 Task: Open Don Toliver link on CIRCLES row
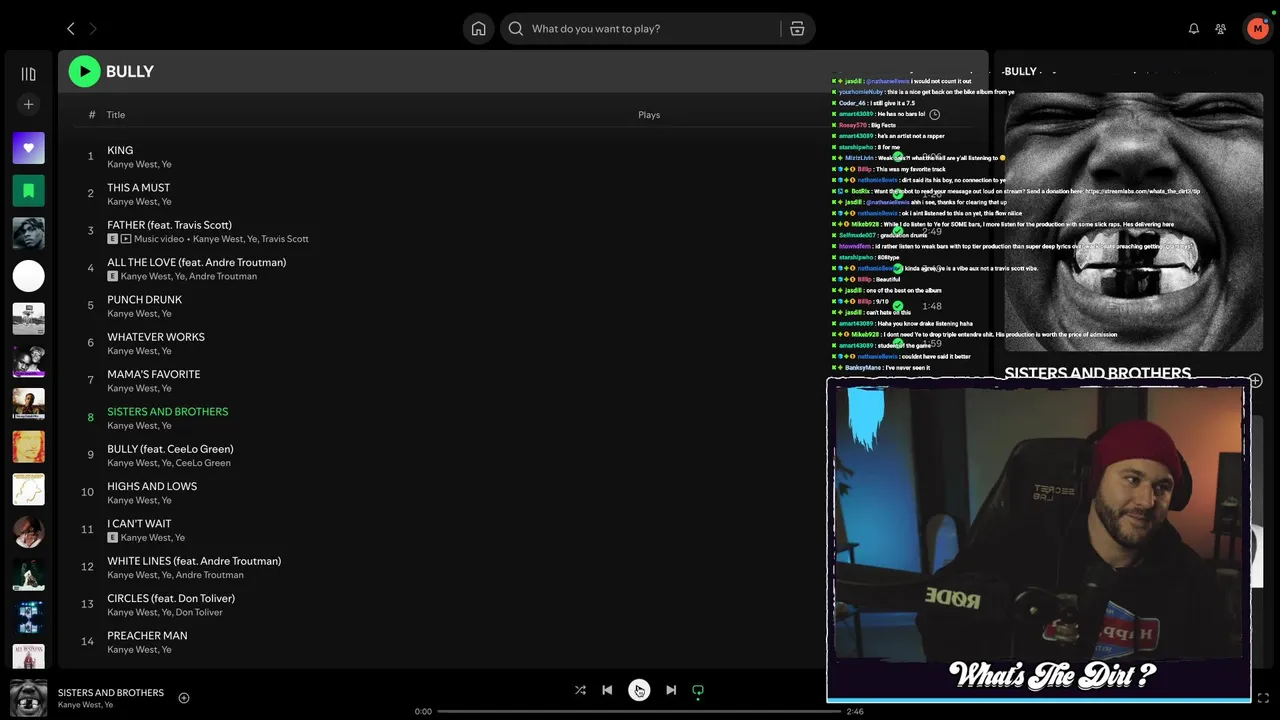[199, 612]
